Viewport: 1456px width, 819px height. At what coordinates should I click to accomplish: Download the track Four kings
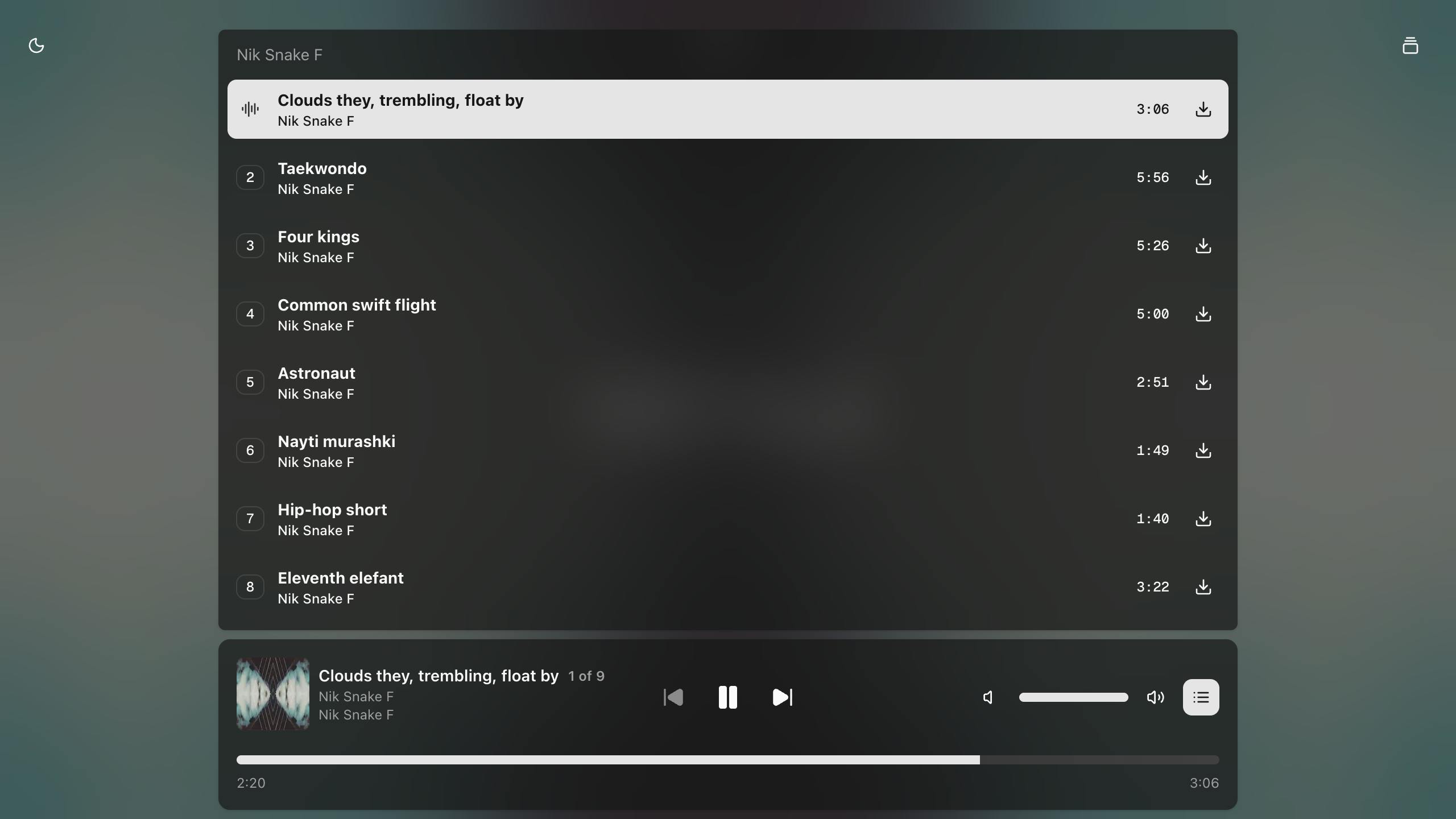tap(1203, 246)
